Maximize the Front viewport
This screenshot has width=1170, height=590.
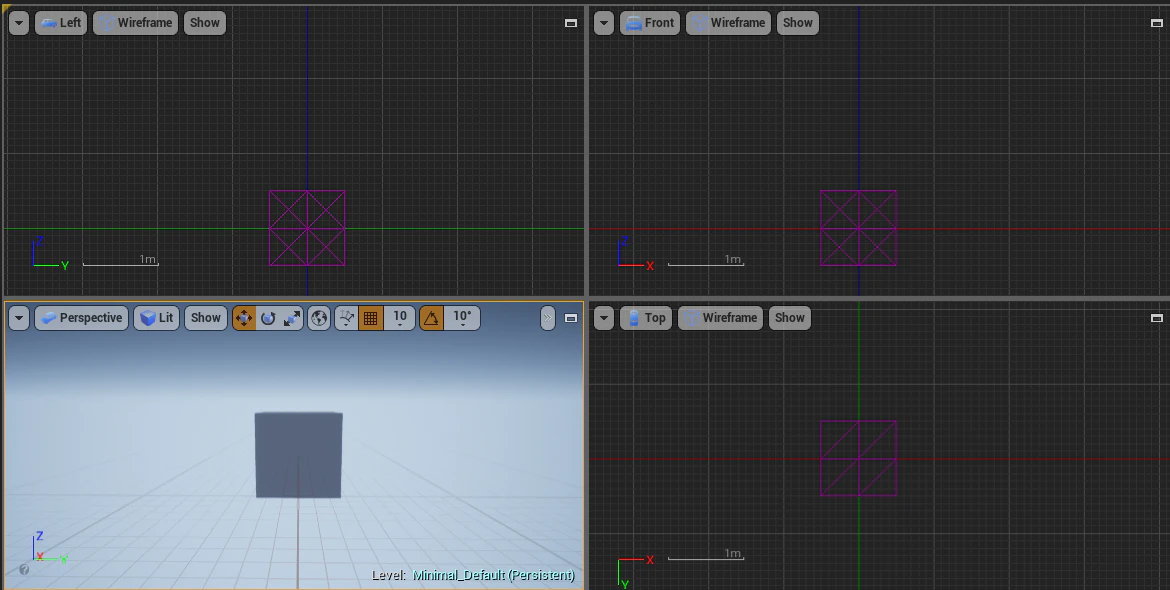1157,23
